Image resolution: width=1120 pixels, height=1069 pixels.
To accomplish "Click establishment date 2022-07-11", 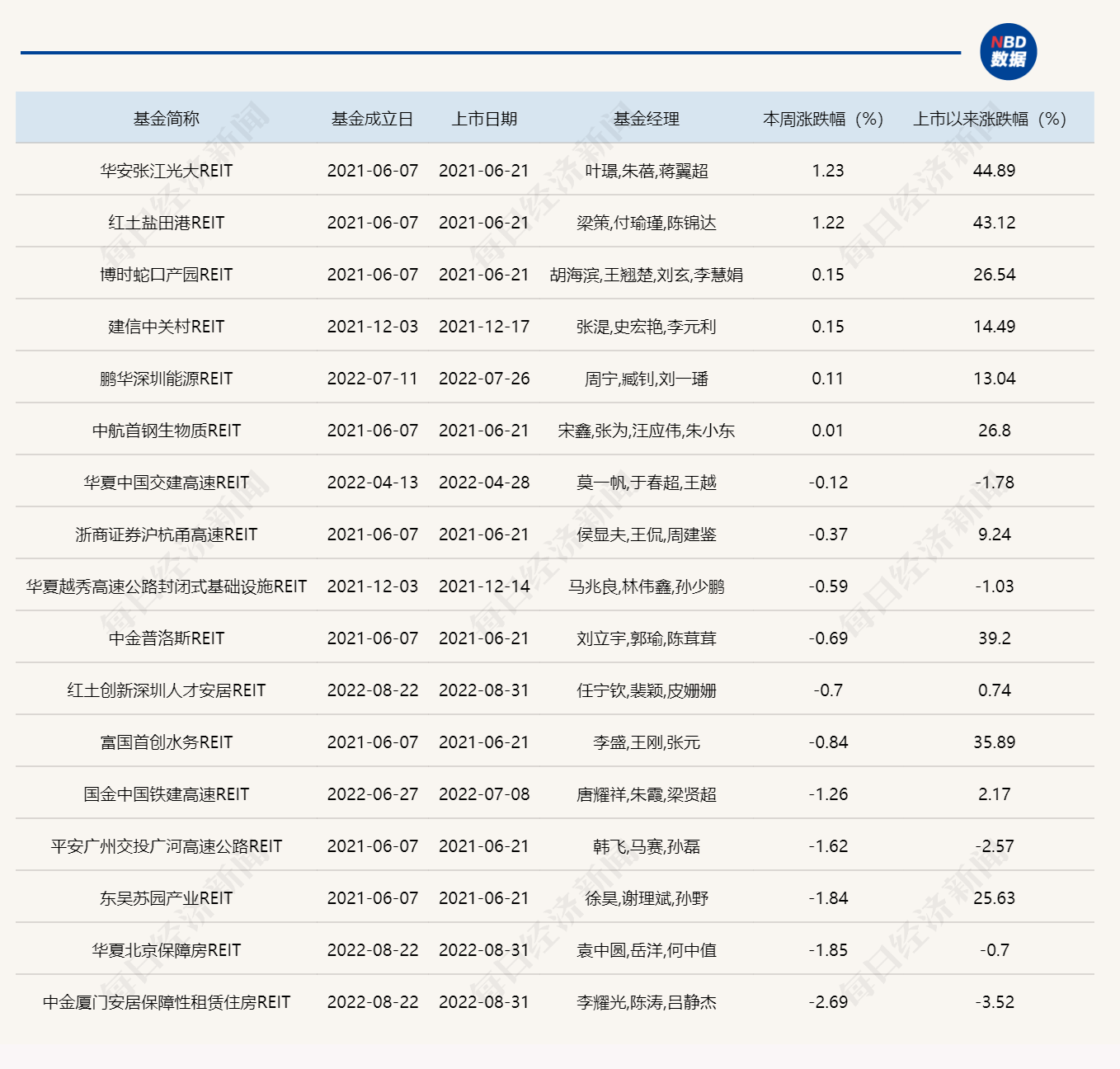I will [373, 379].
